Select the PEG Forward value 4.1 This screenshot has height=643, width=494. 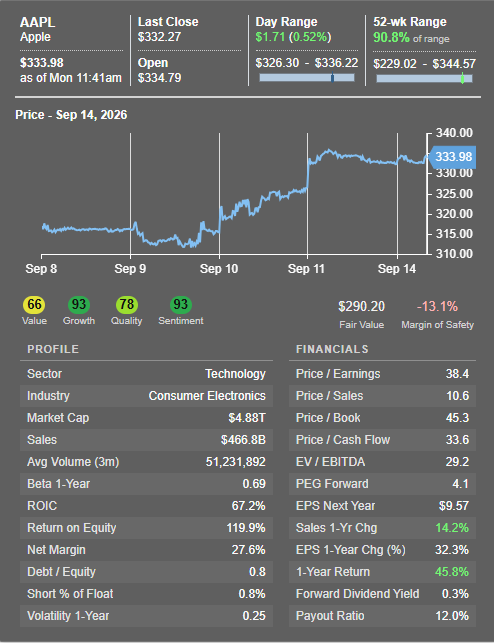point(460,484)
